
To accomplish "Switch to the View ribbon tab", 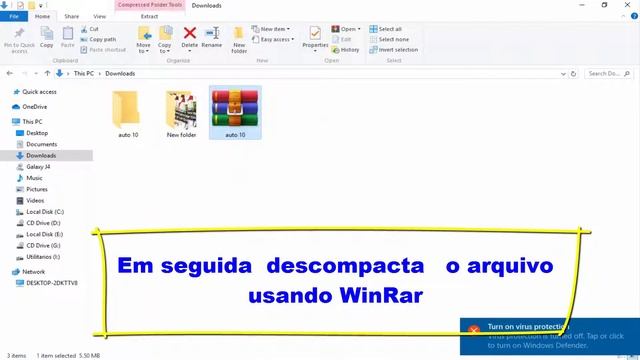I will 100,16.
